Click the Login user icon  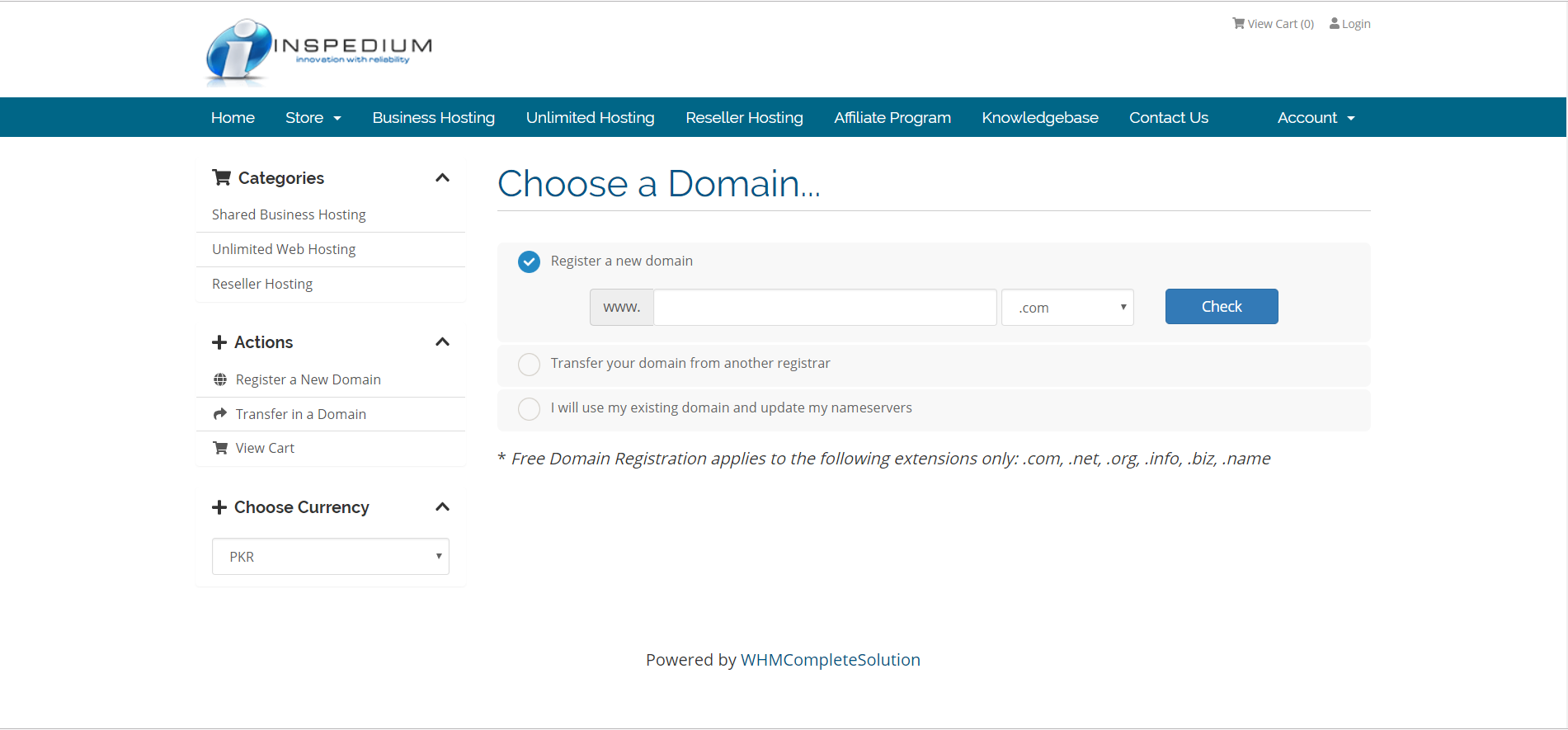[1334, 23]
